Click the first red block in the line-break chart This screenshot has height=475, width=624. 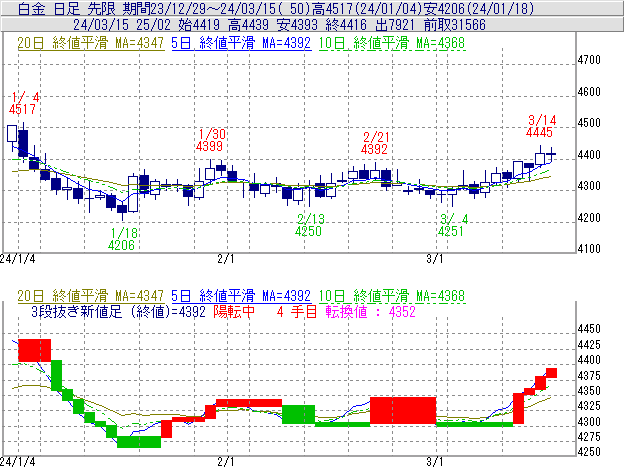pos(35,350)
